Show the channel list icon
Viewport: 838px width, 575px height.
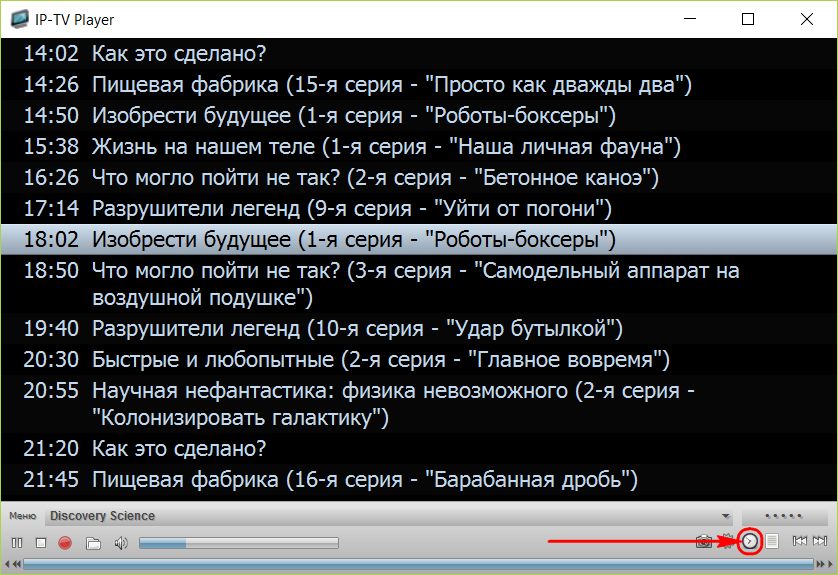[x=772, y=541]
